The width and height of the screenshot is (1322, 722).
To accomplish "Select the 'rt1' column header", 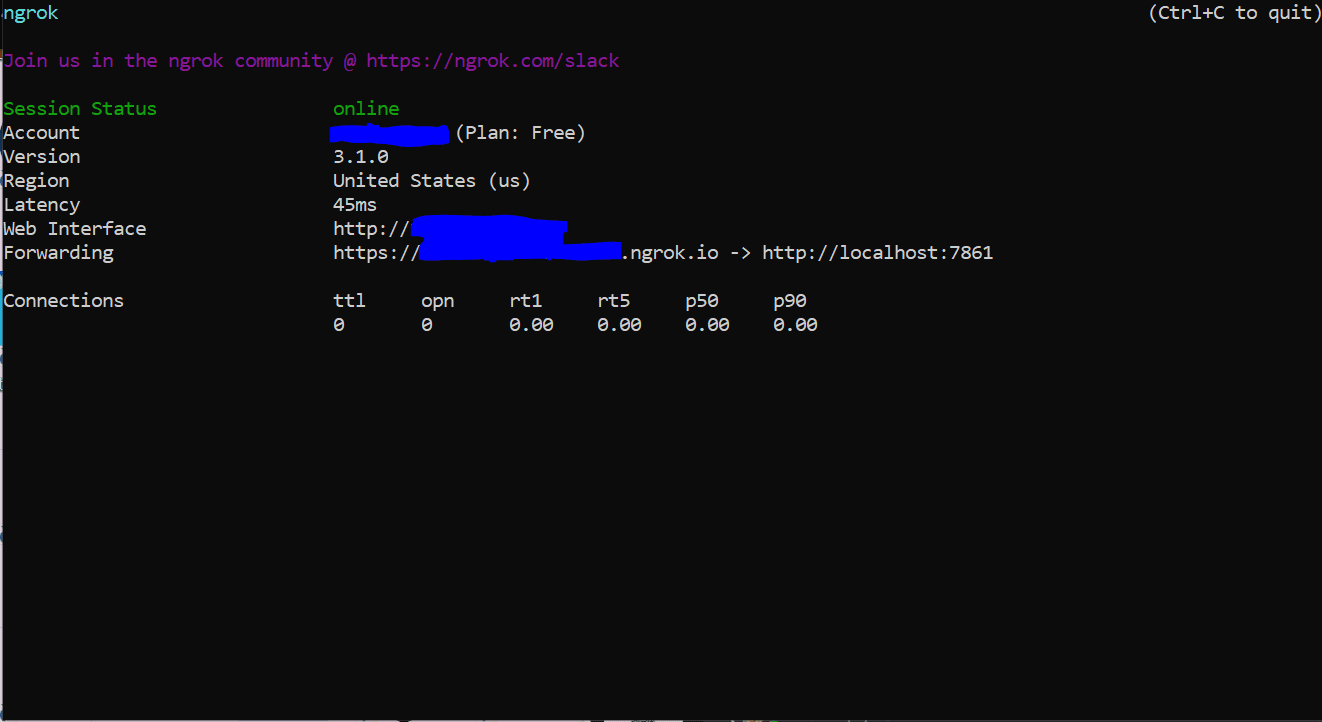I will (x=525, y=301).
